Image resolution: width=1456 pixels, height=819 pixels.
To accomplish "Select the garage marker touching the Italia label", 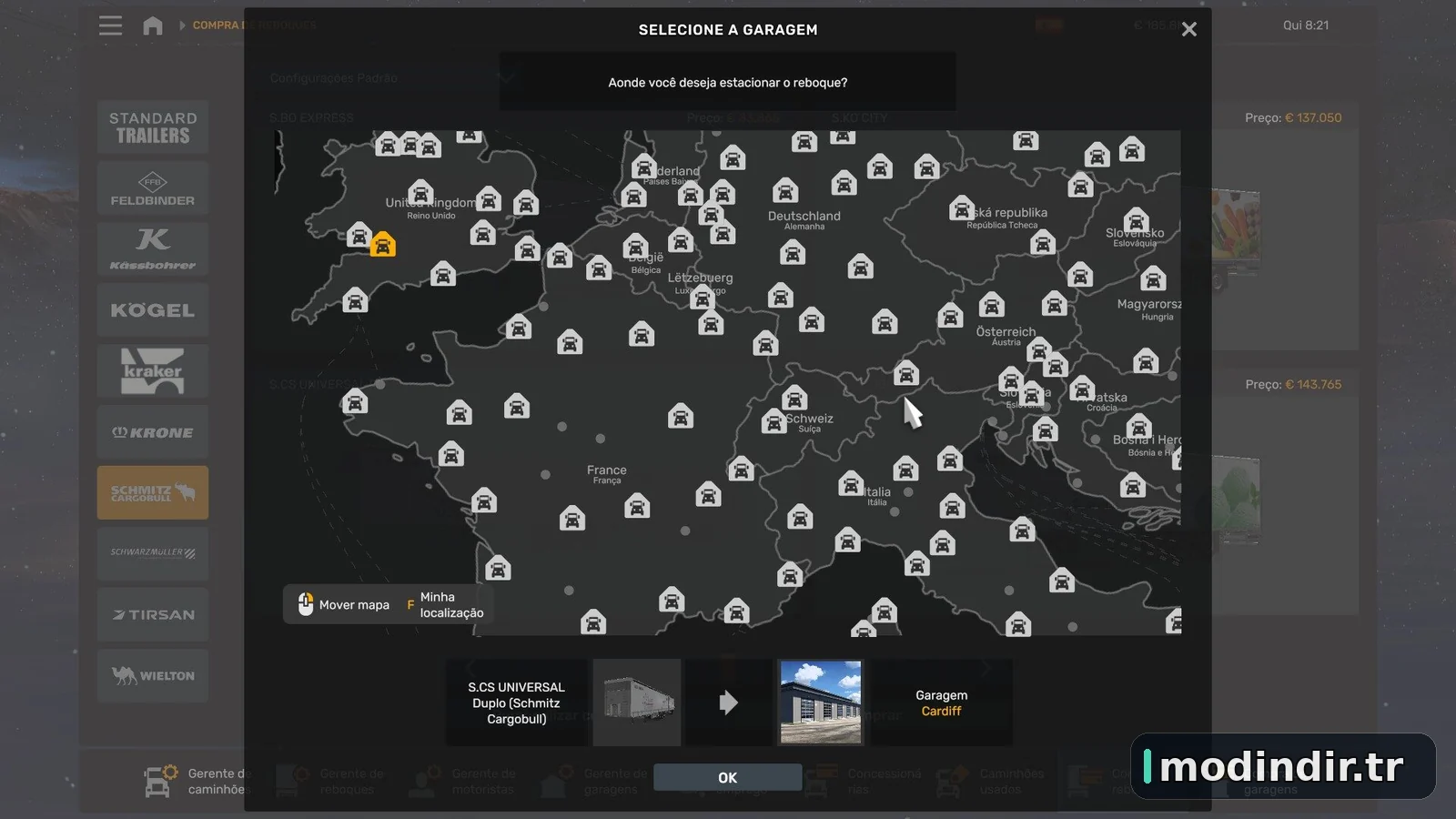I will point(851,483).
